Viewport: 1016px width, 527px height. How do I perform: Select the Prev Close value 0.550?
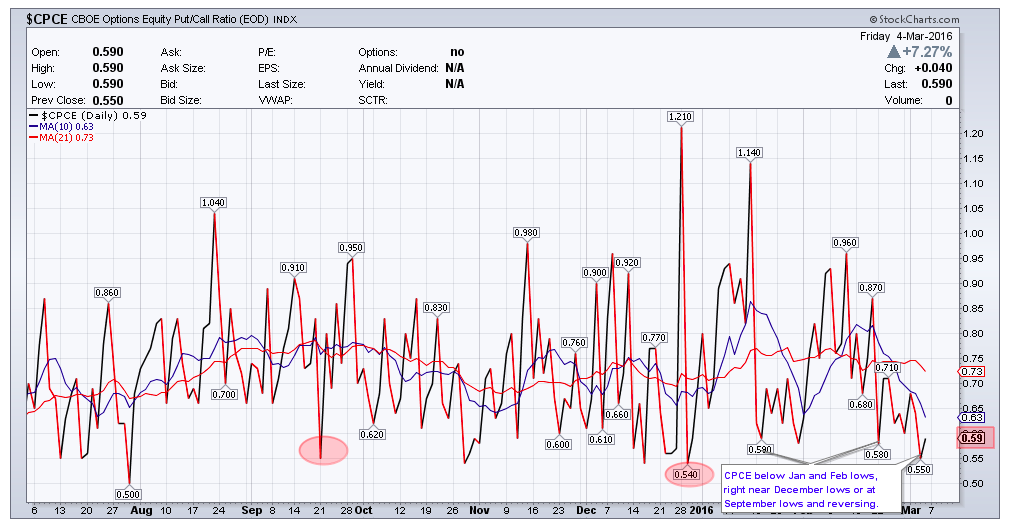click(108, 100)
